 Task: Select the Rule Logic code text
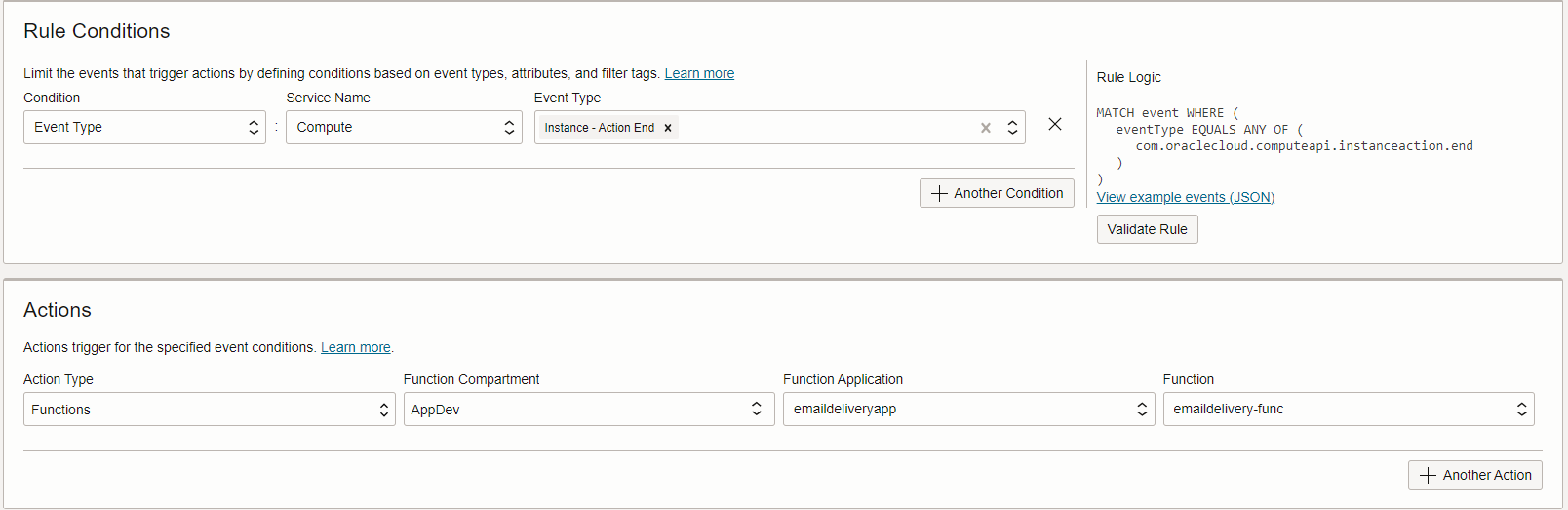click(1284, 146)
